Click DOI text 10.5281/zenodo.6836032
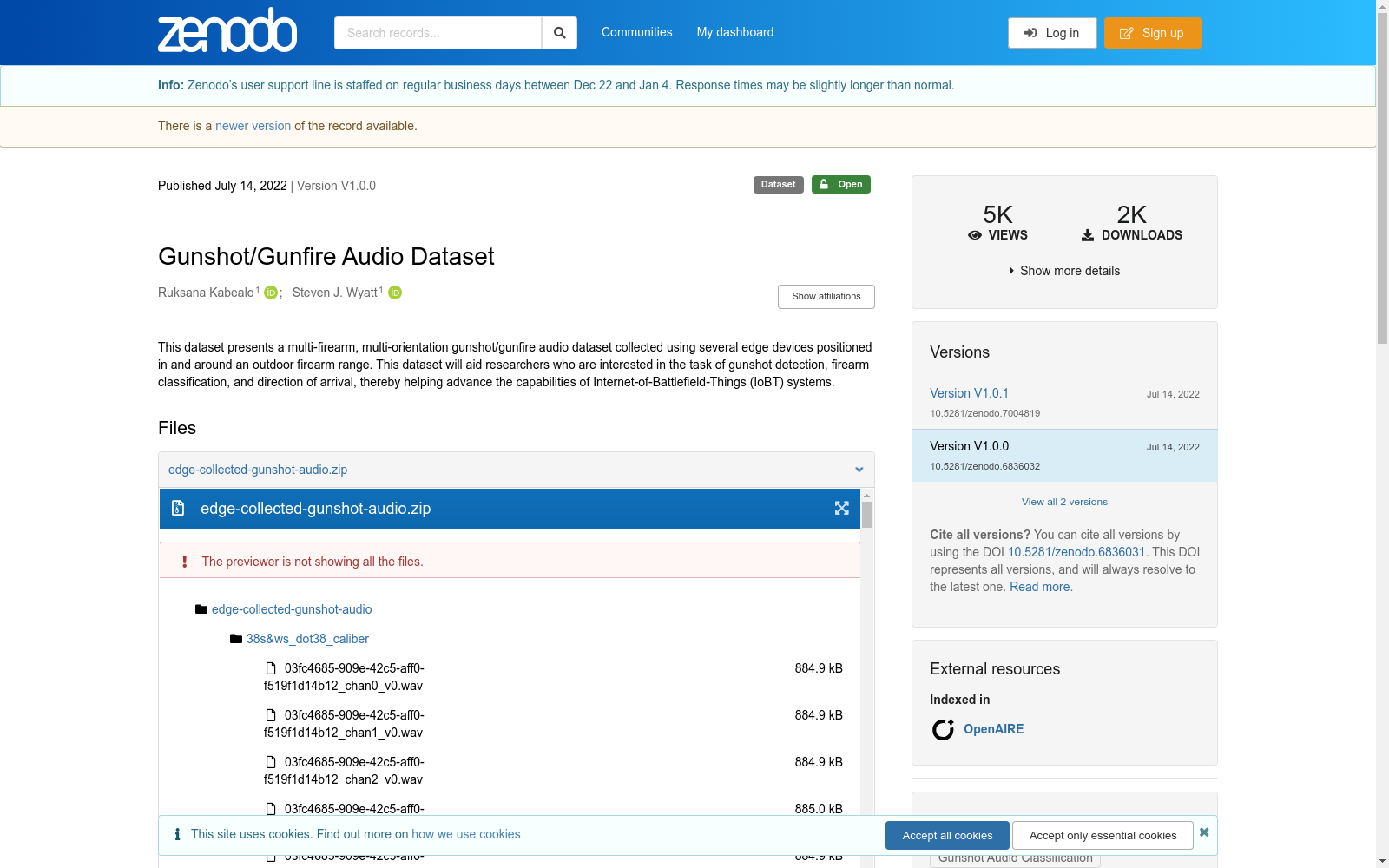The image size is (1389, 868). tap(984, 466)
